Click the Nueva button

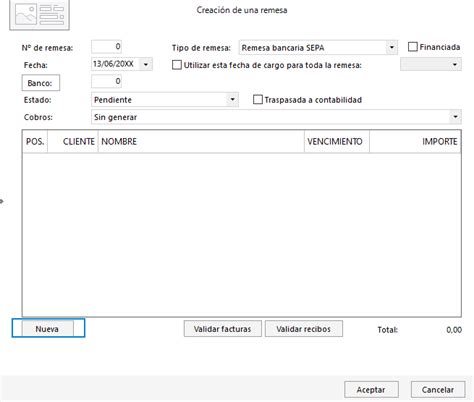[x=48, y=328]
